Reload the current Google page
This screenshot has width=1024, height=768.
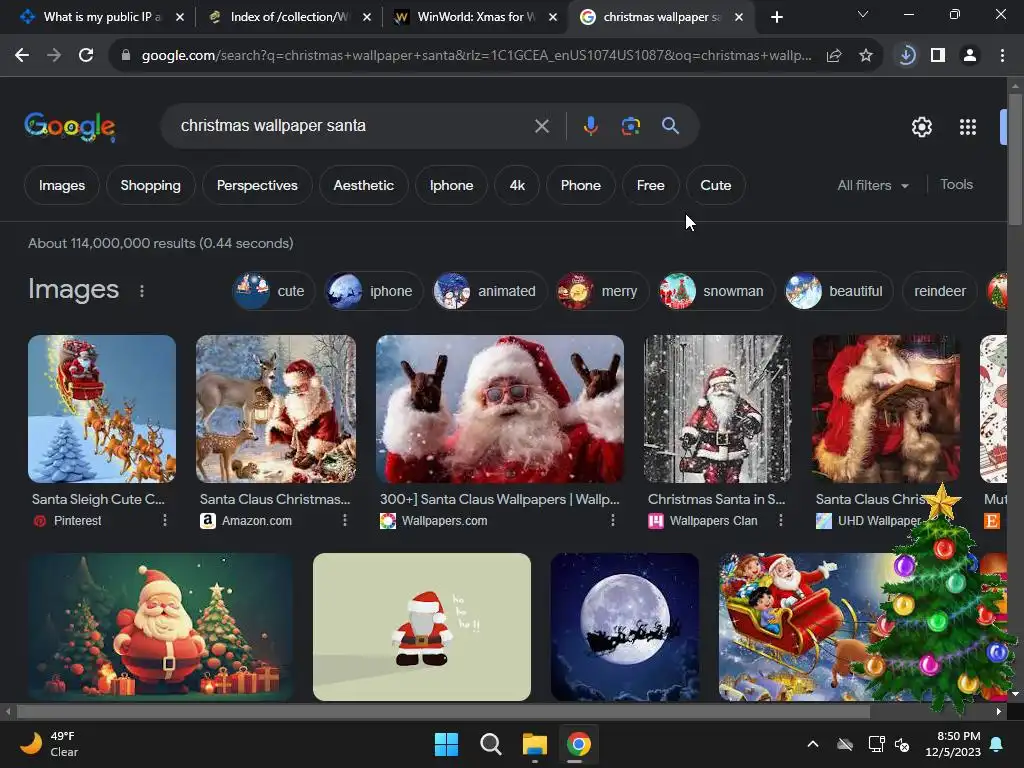pyautogui.click(x=86, y=56)
